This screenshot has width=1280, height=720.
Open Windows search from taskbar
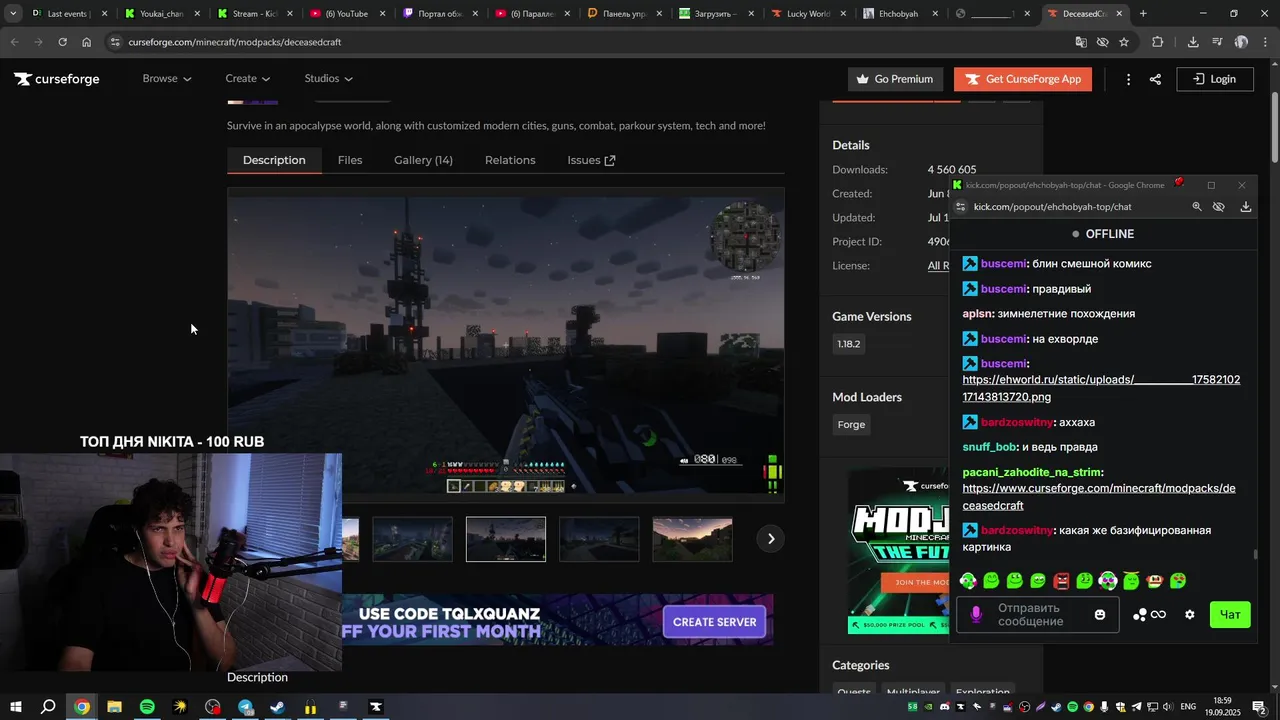click(48, 707)
